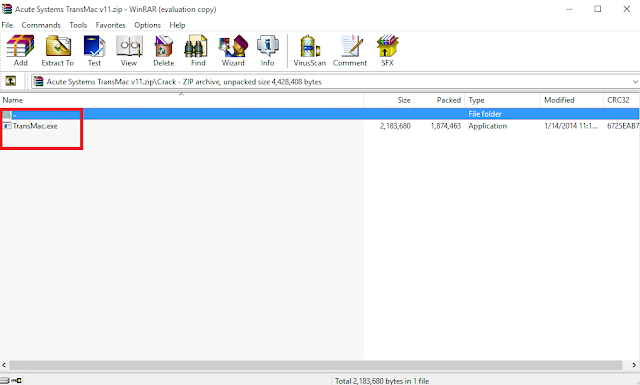Click the Extract To toolbar icon
The width and height of the screenshot is (640, 385).
click(58, 50)
